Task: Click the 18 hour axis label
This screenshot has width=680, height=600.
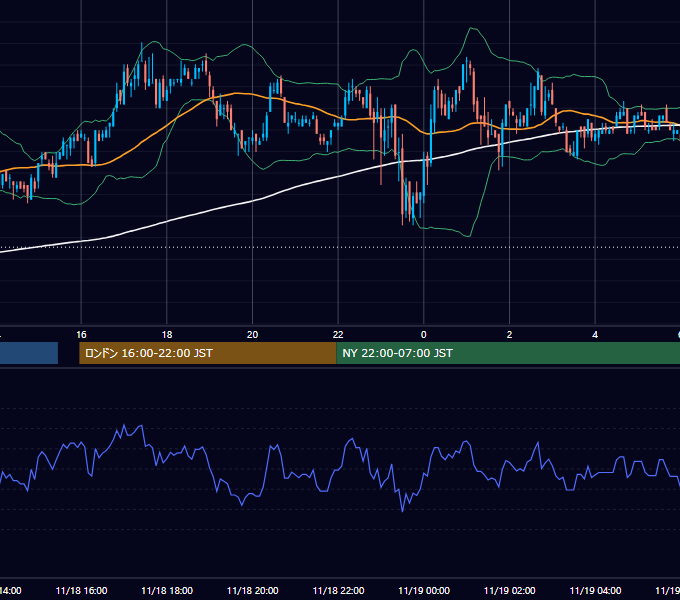Action: click(x=167, y=335)
